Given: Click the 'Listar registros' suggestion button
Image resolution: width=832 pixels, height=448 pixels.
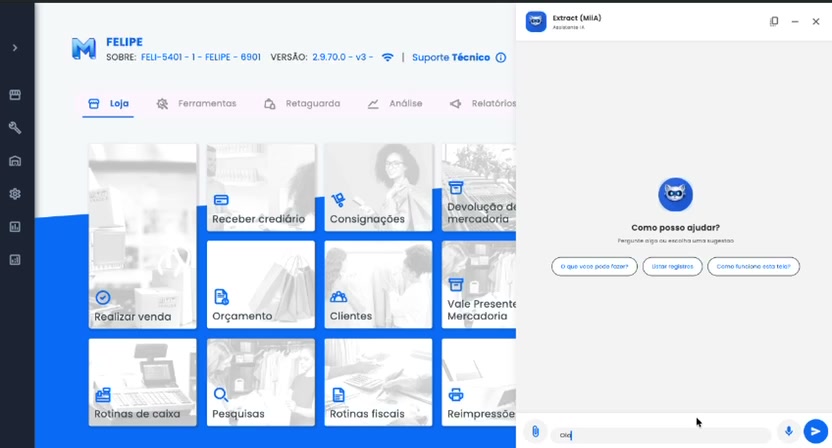Looking at the screenshot, I should 672,266.
